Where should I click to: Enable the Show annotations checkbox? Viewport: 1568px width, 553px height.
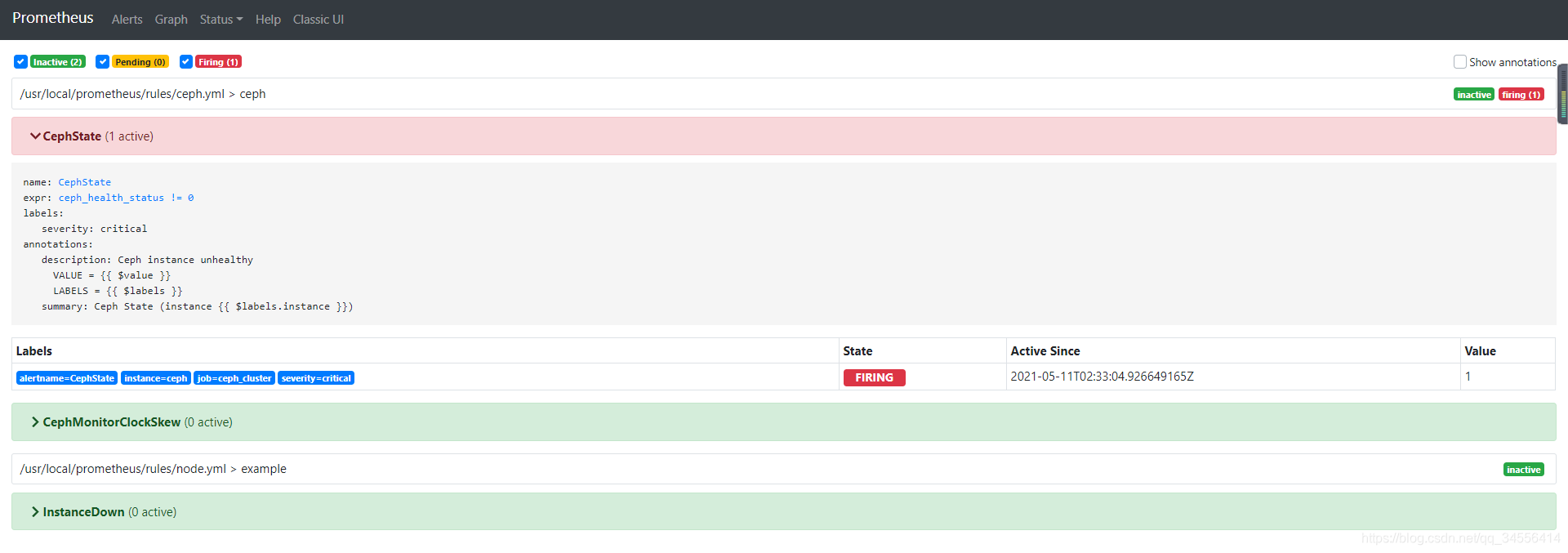(x=1460, y=62)
